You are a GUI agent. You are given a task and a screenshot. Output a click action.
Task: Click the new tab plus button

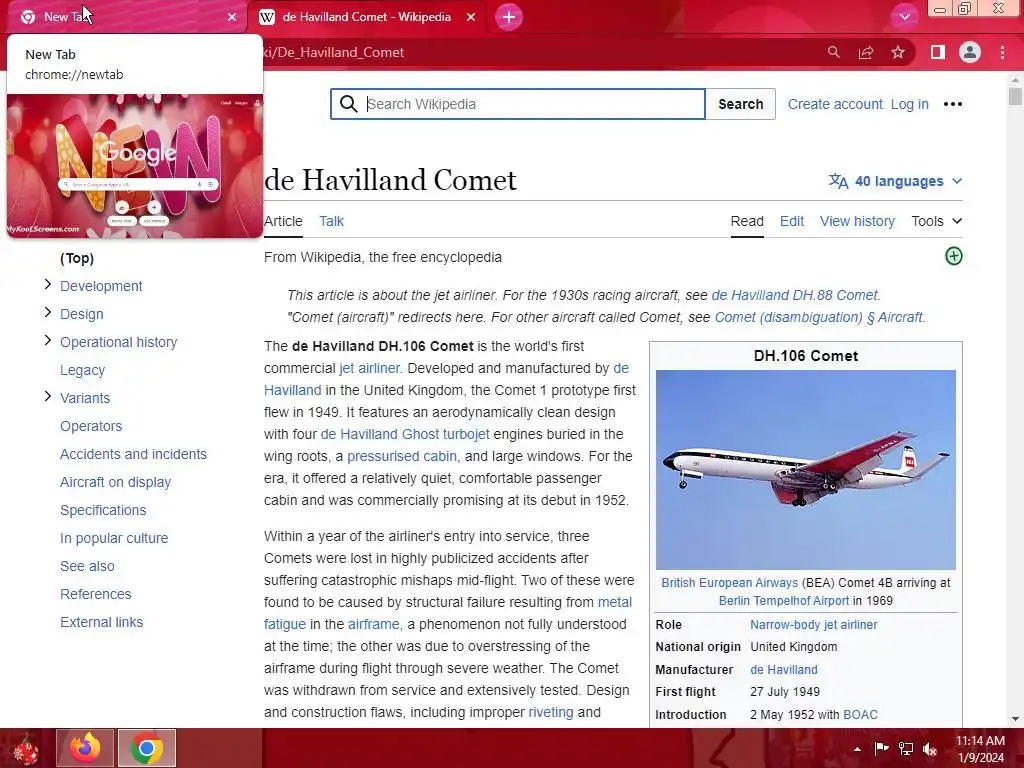click(x=509, y=17)
